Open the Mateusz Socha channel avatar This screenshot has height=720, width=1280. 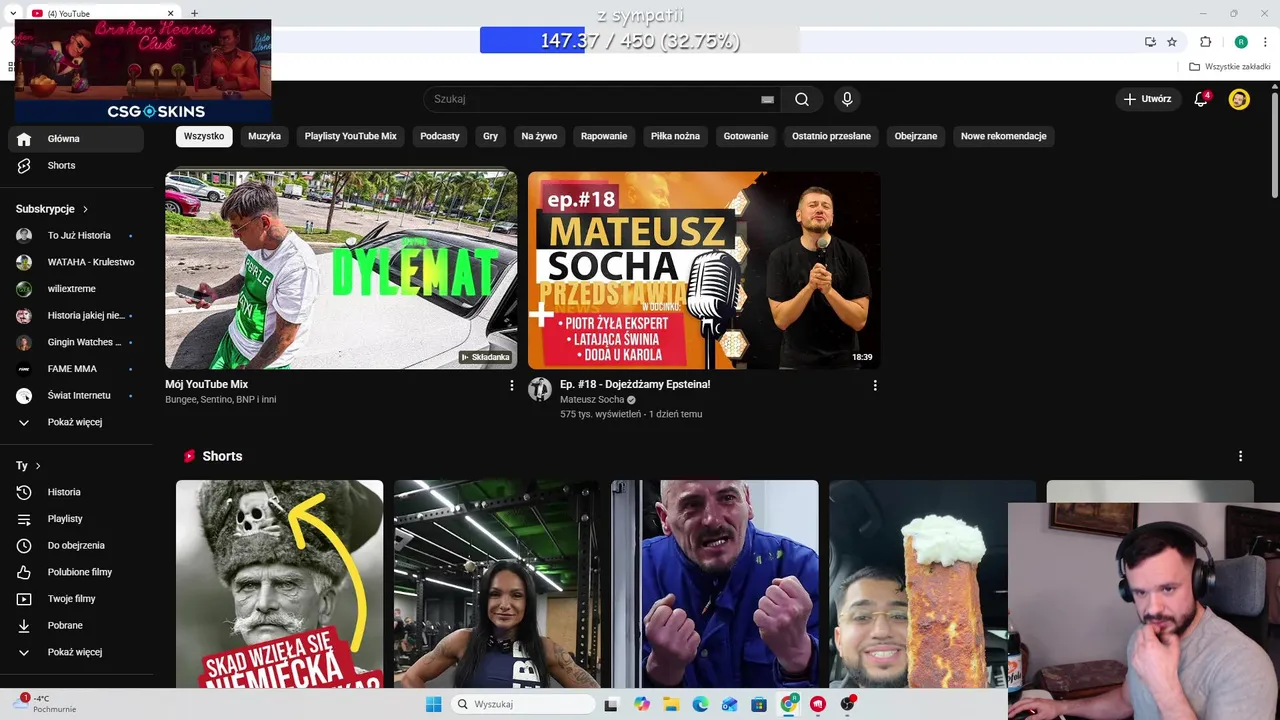540,389
